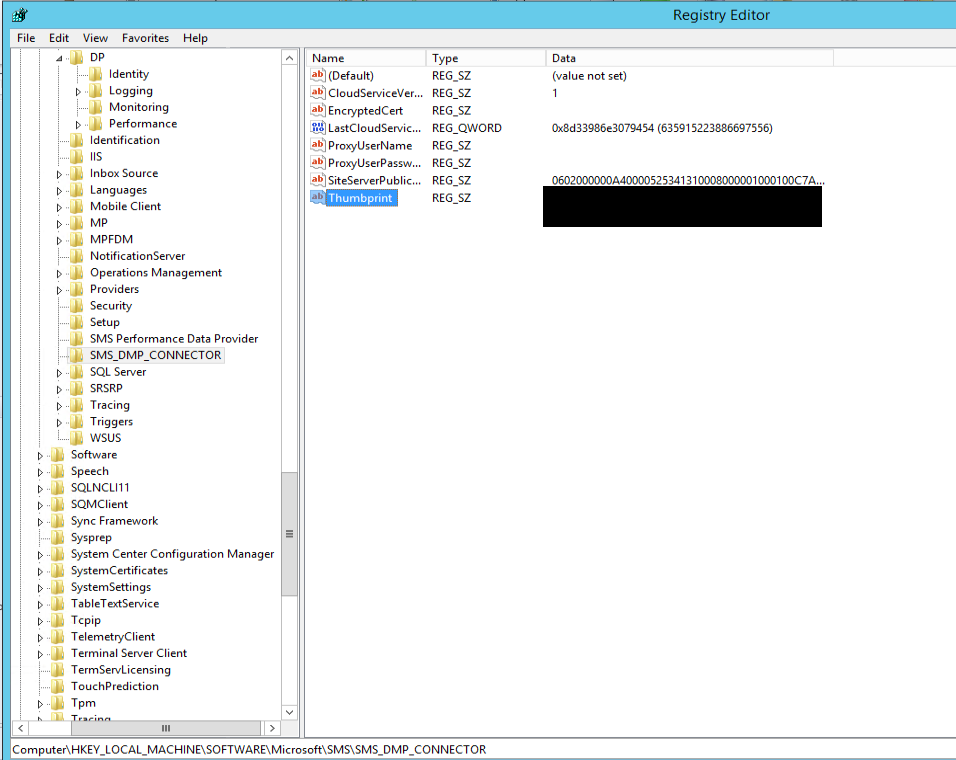Expand the MP key
956x760 pixels.
[x=59, y=224]
